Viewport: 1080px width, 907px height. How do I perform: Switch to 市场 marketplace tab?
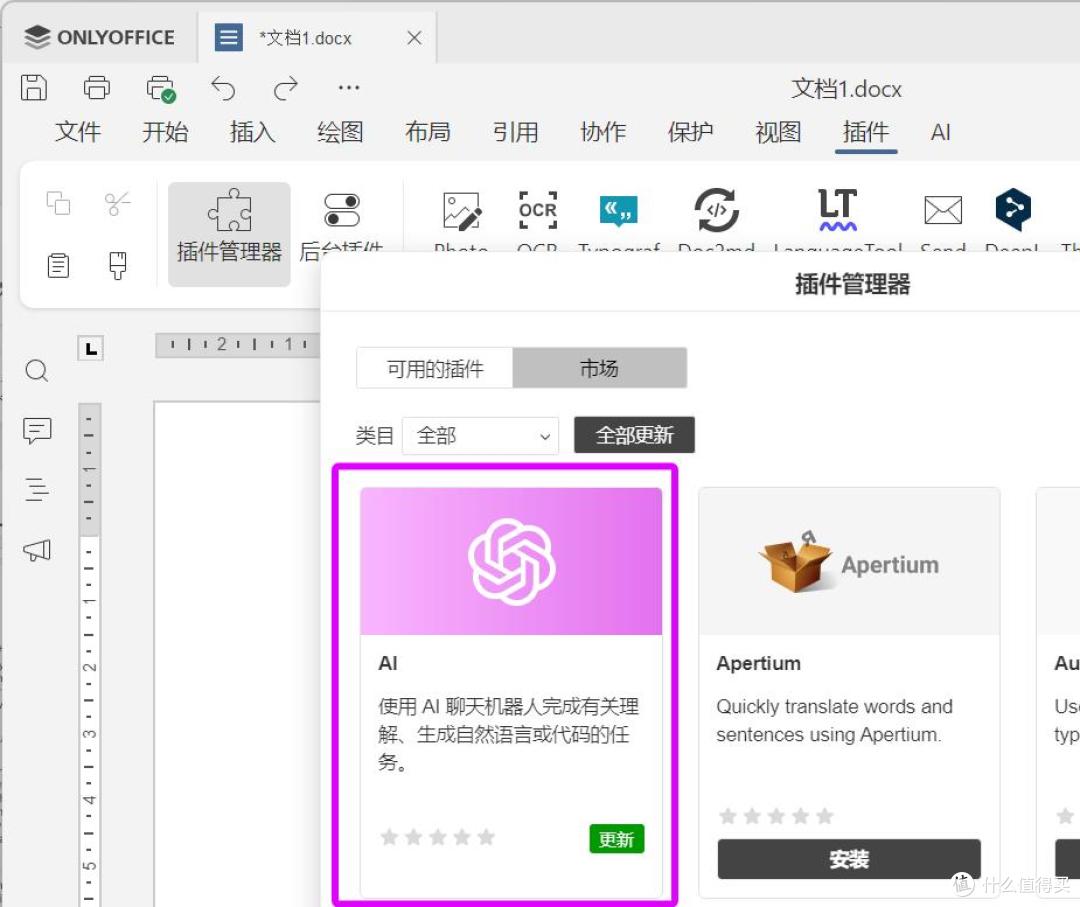[x=599, y=368]
